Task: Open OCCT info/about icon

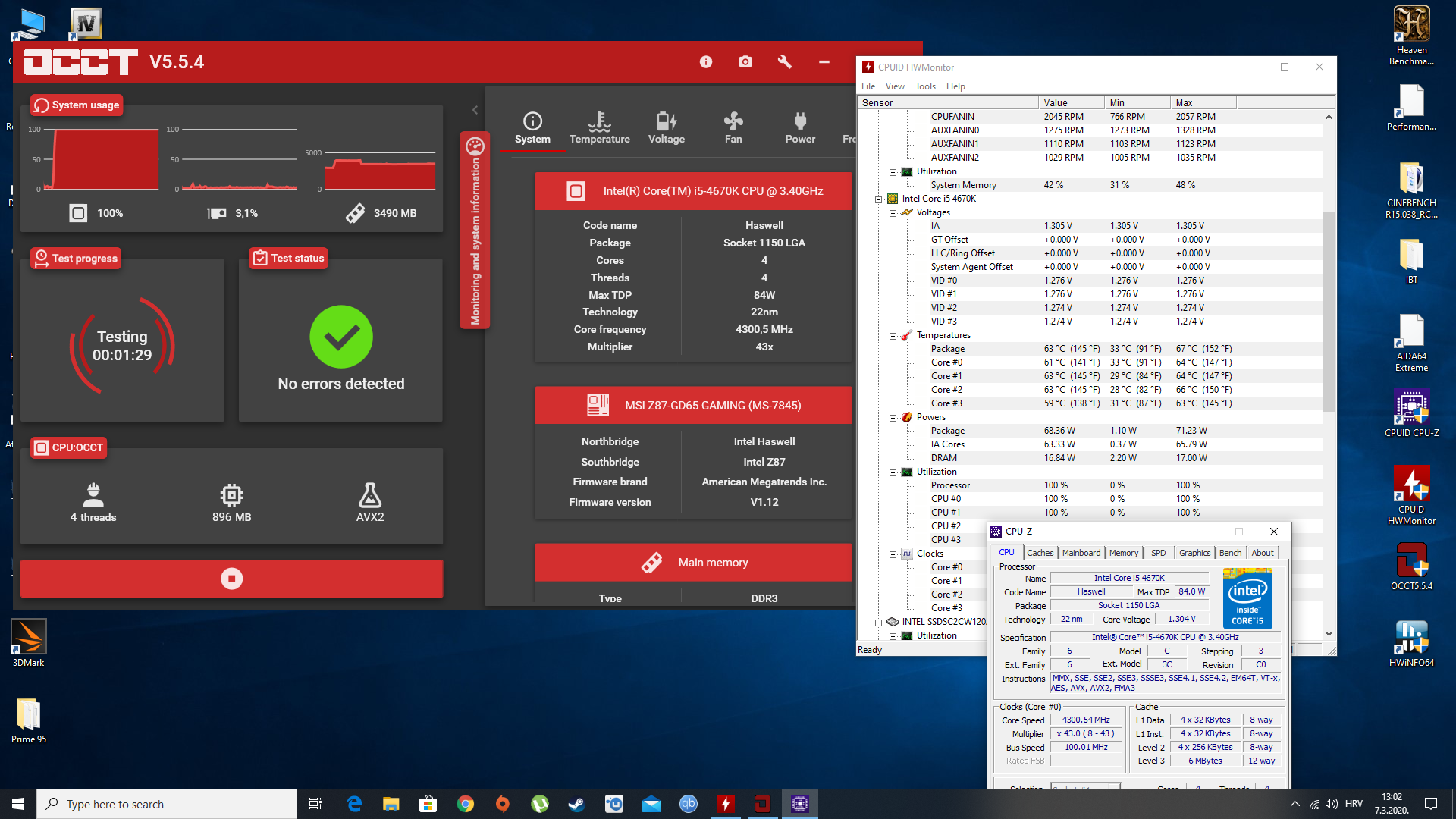Action: coord(706,62)
